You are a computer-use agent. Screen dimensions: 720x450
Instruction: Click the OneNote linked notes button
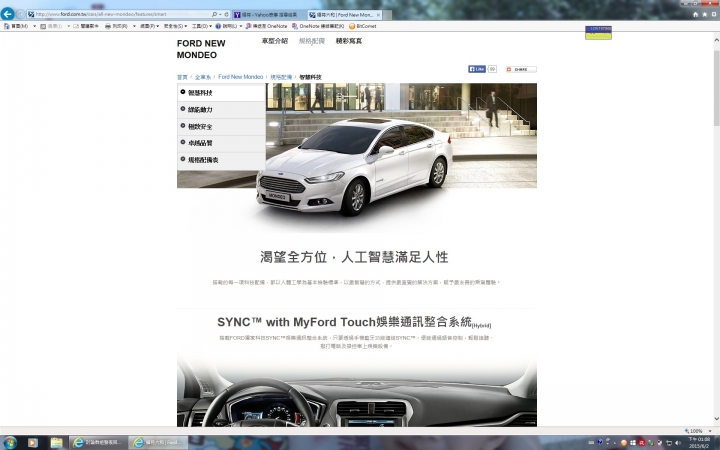tap(318, 26)
